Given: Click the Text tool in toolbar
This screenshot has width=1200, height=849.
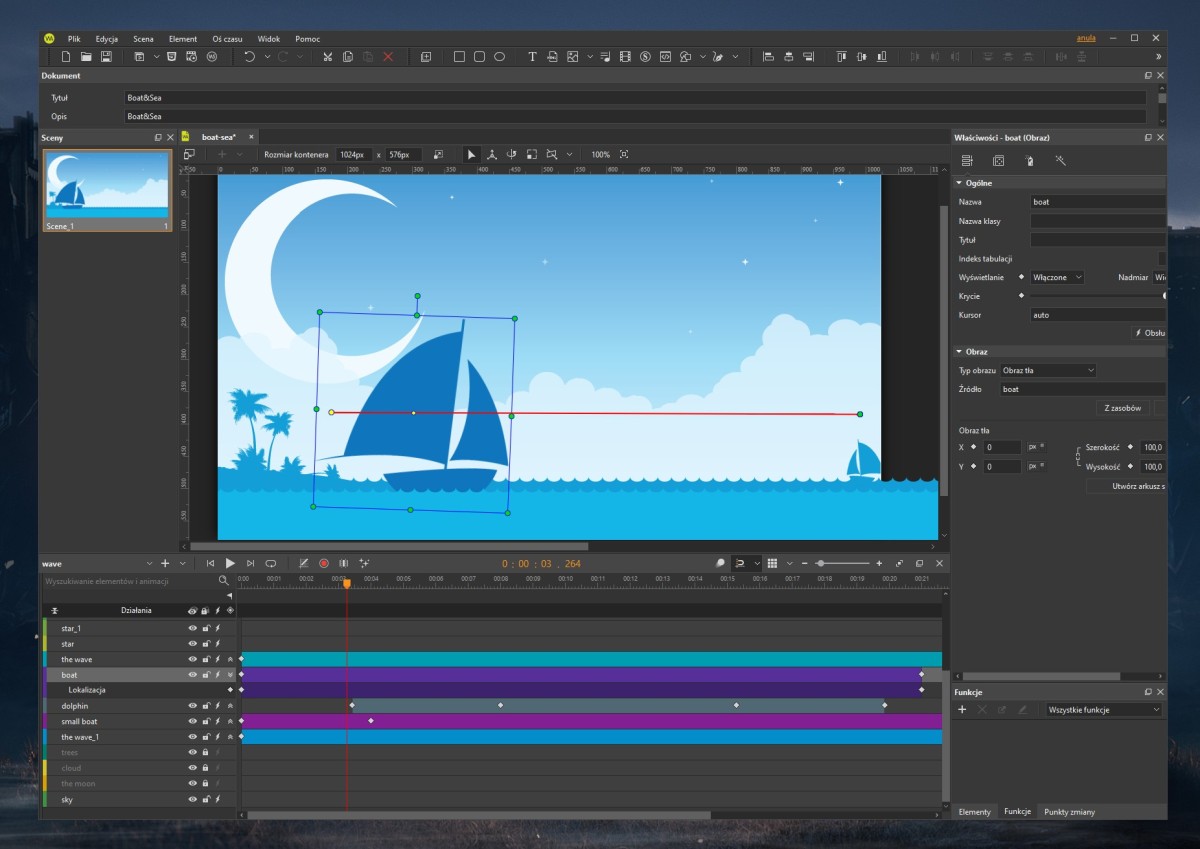Looking at the screenshot, I should (532, 57).
